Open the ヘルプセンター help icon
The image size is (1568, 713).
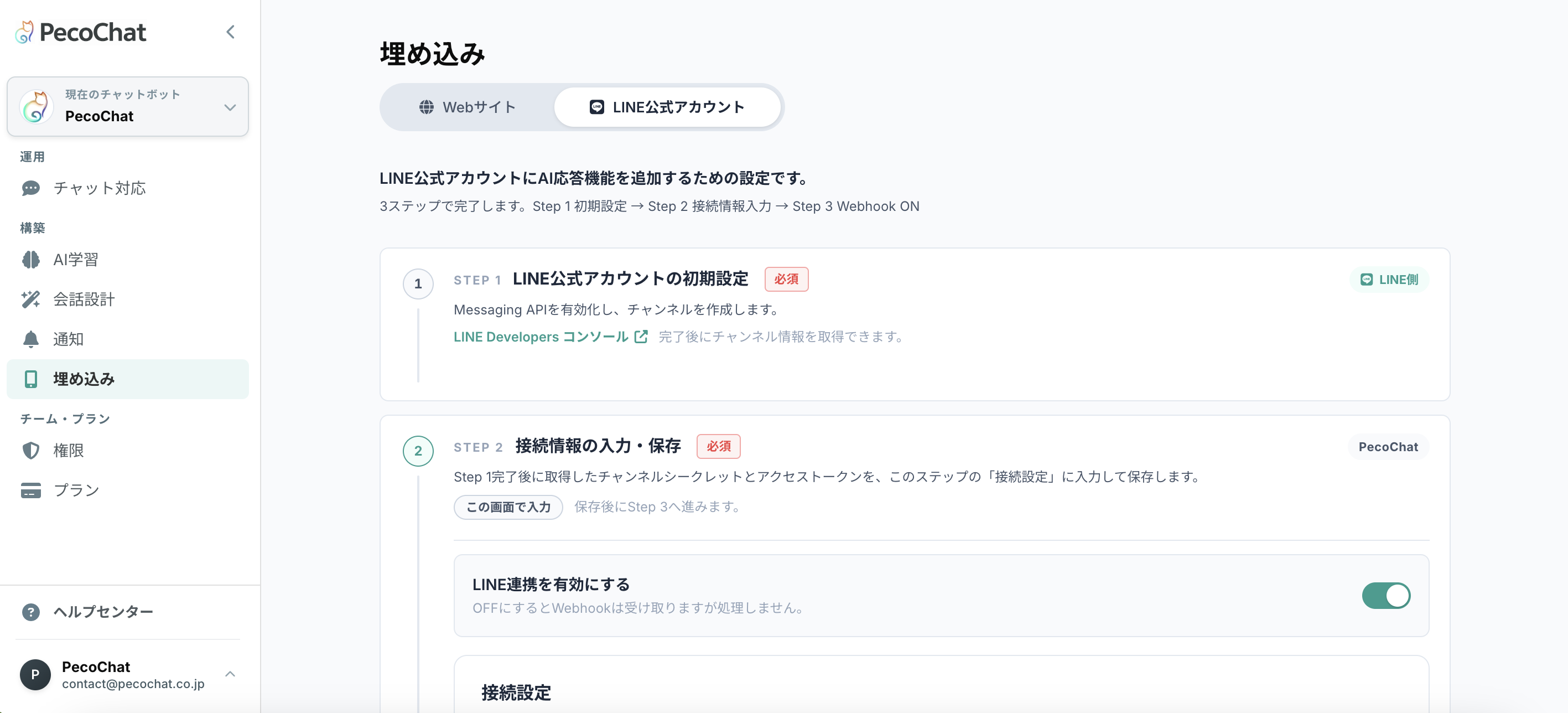pos(30,612)
